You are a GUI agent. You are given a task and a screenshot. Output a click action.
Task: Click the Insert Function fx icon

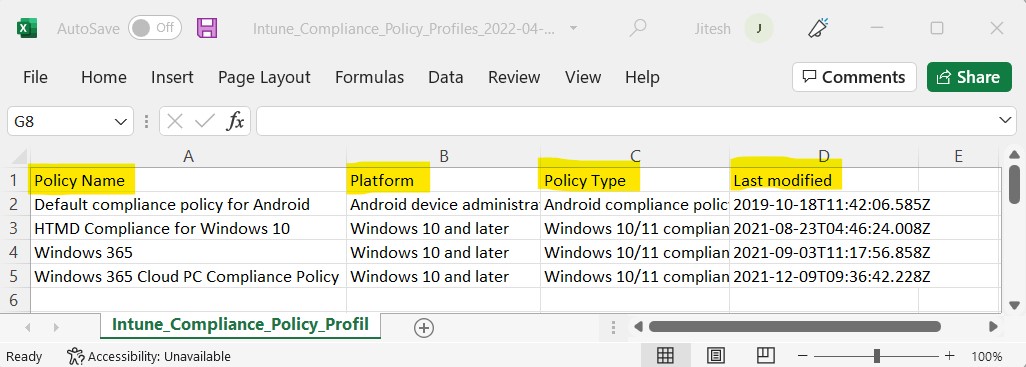[235, 121]
